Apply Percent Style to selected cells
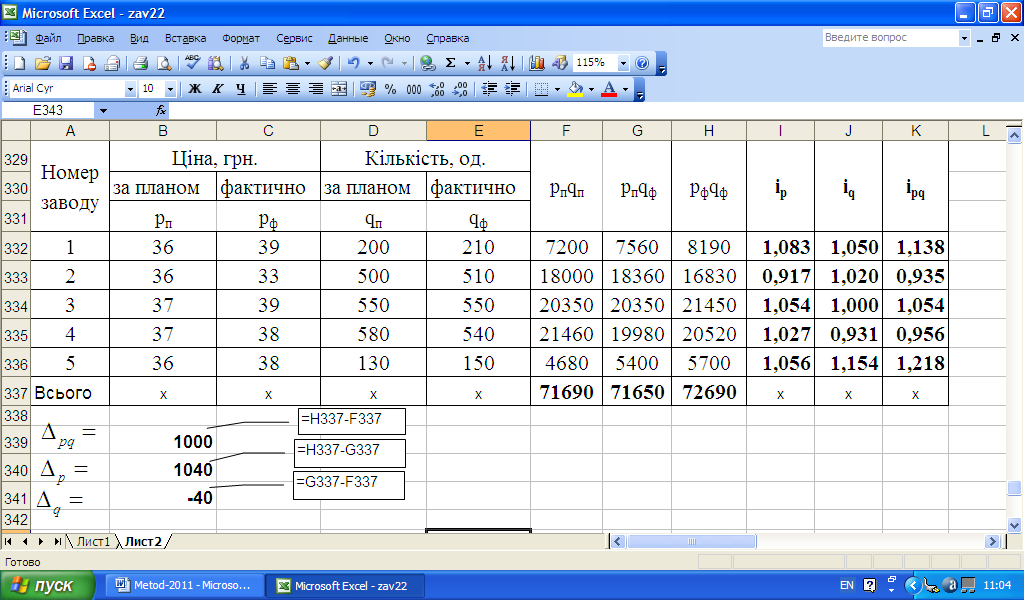The image size is (1024, 600). coord(390,89)
